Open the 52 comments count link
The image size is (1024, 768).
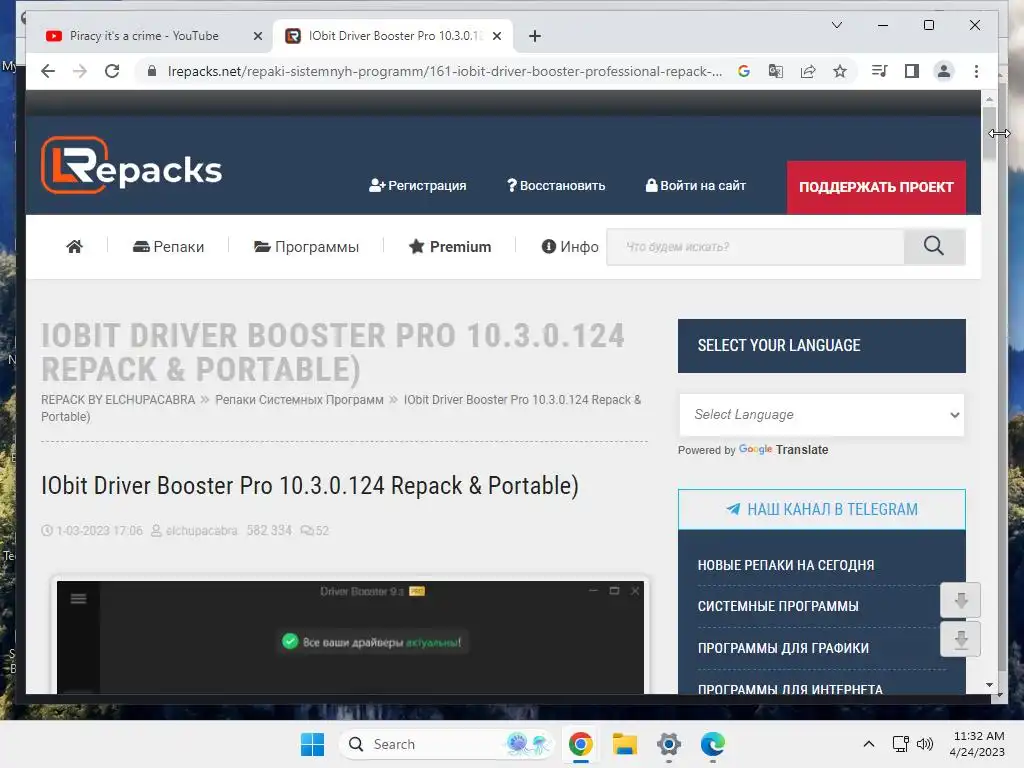click(315, 530)
